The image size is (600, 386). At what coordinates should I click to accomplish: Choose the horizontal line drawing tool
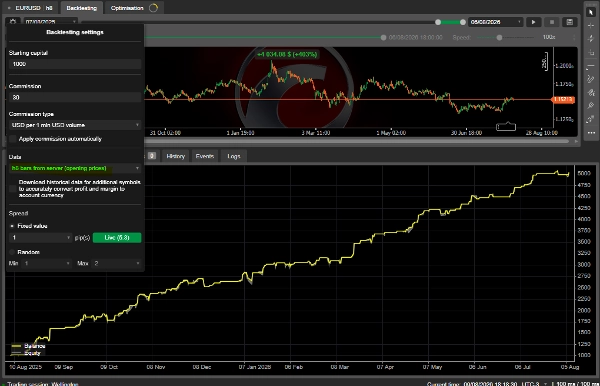[x=591, y=66]
